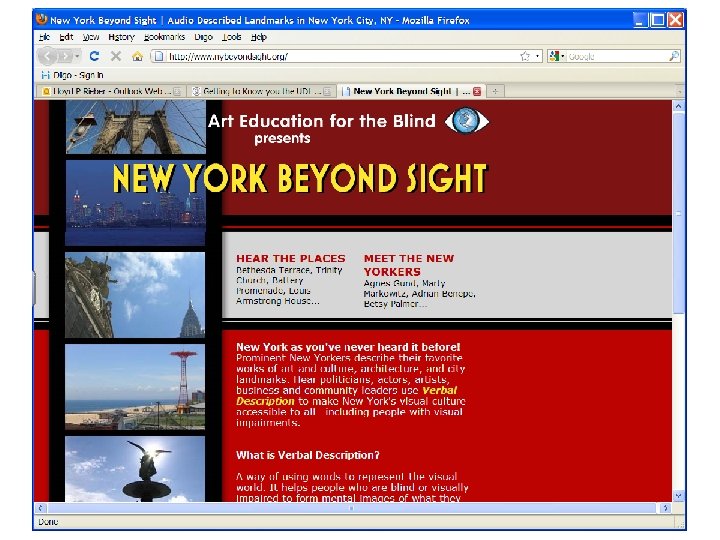This screenshot has height=540, width=720.
Task: Open the History menu
Action: (x=121, y=37)
